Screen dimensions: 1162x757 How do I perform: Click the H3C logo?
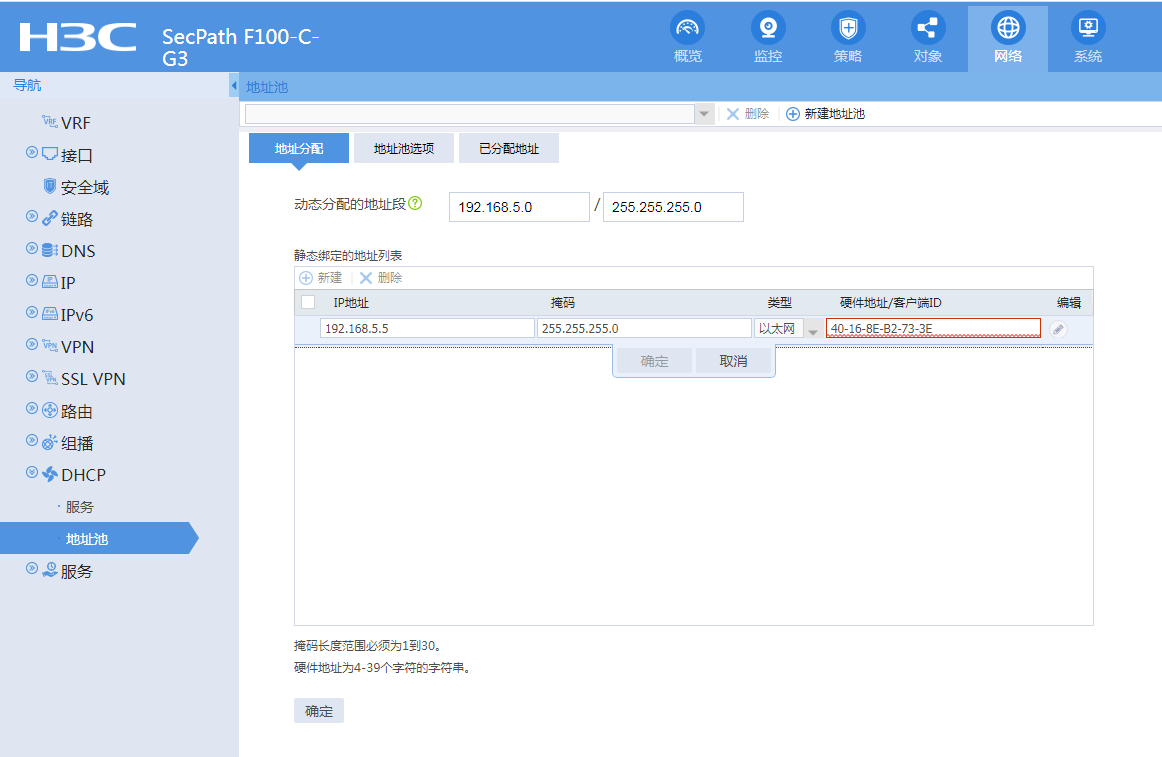(x=78, y=37)
